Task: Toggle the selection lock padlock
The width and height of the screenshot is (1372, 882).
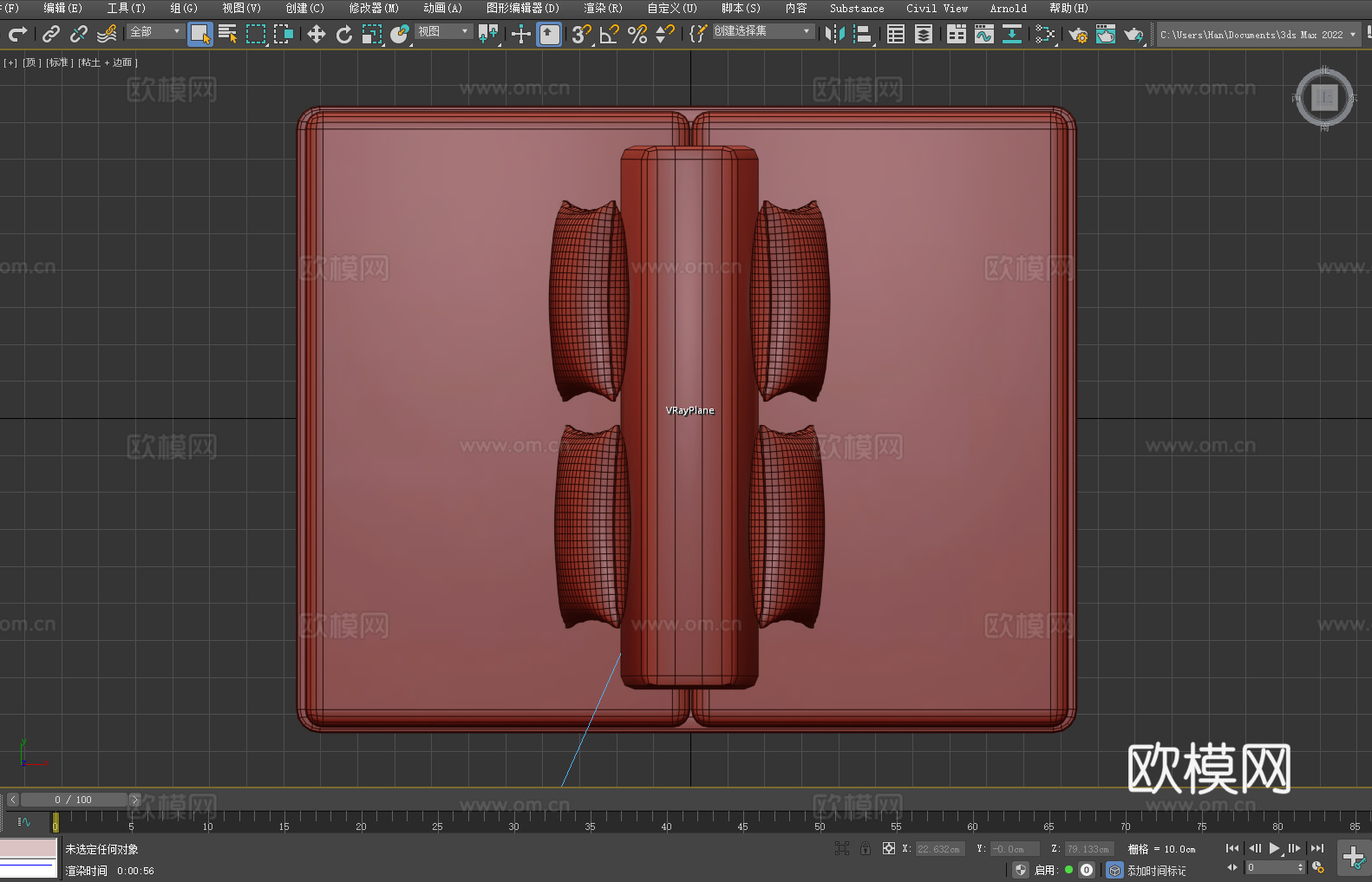Action: coord(865,848)
